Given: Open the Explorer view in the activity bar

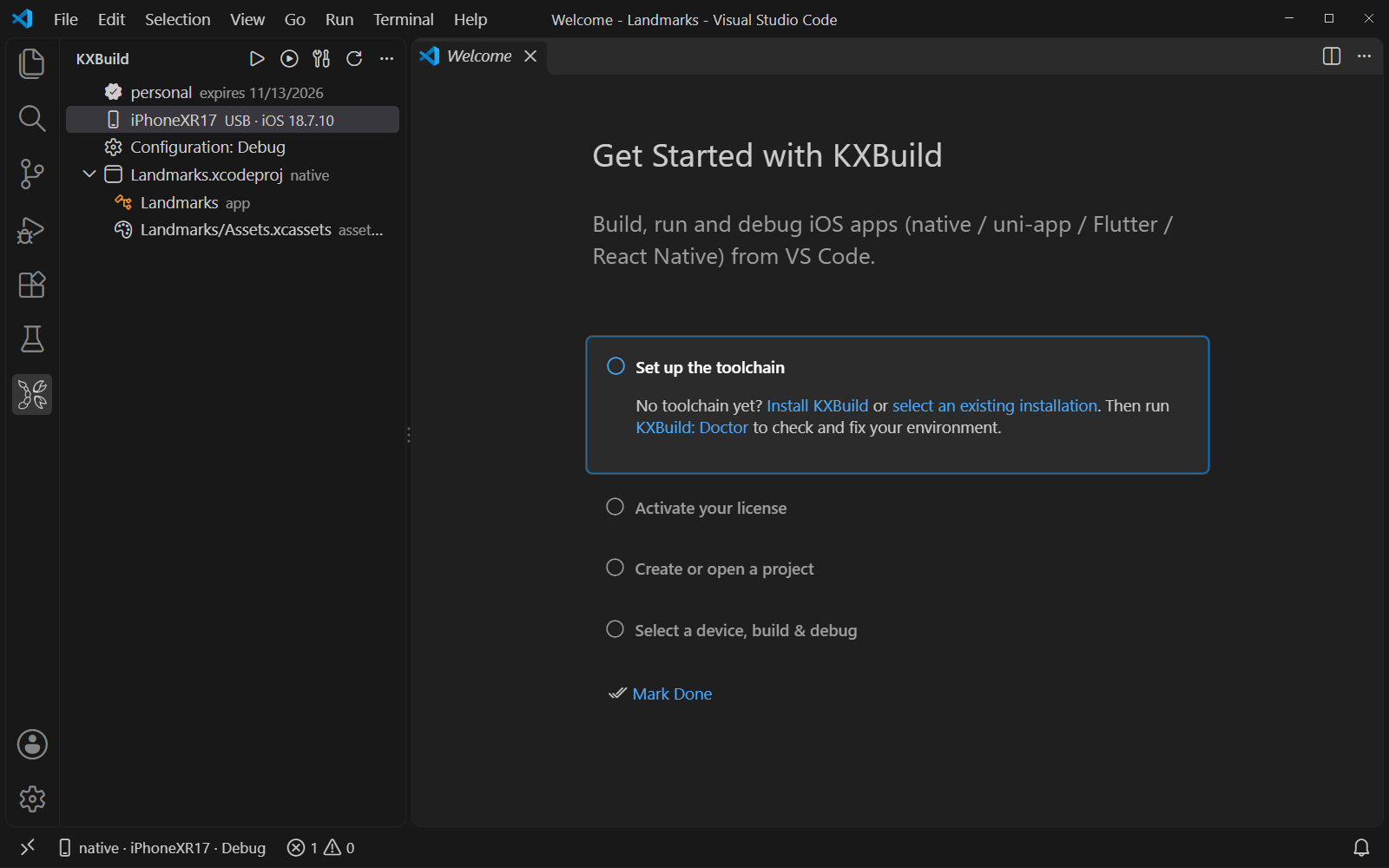Looking at the screenshot, I should pyautogui.click(x=32, y=63).
